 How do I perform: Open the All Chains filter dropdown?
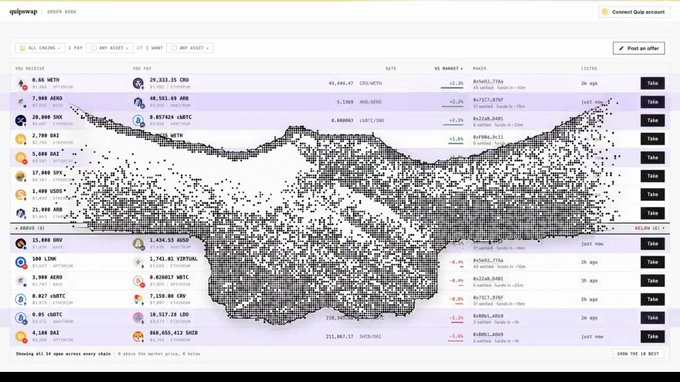click(40, 48)
